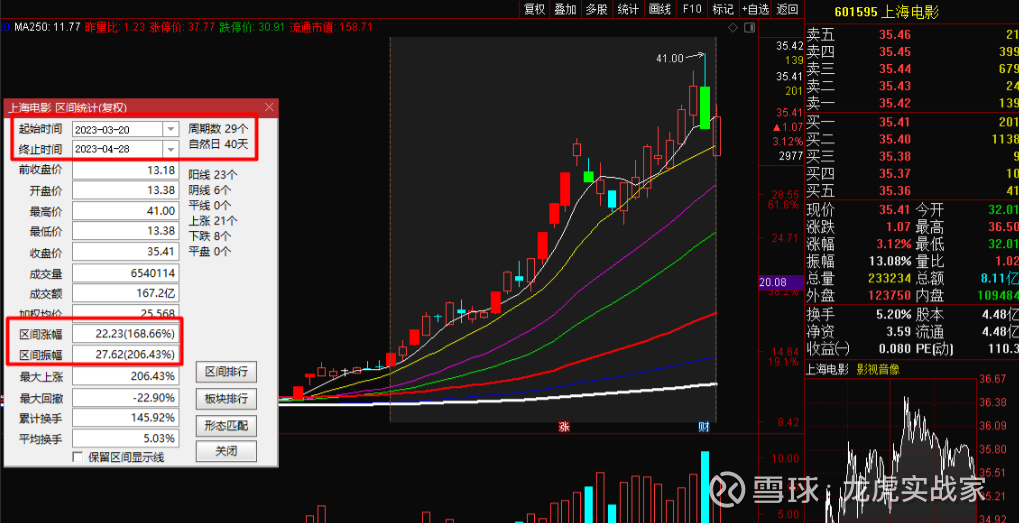Click 涨停价: 37.77 label
Viewport: 1019px width, 523px height.
[x=182, y=27]
